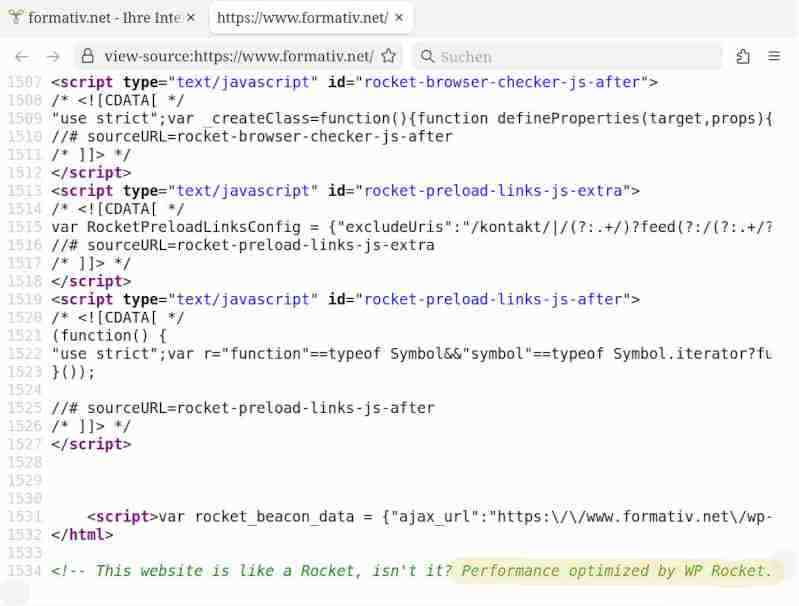Click the var _createClass=function line

(412, 118)
